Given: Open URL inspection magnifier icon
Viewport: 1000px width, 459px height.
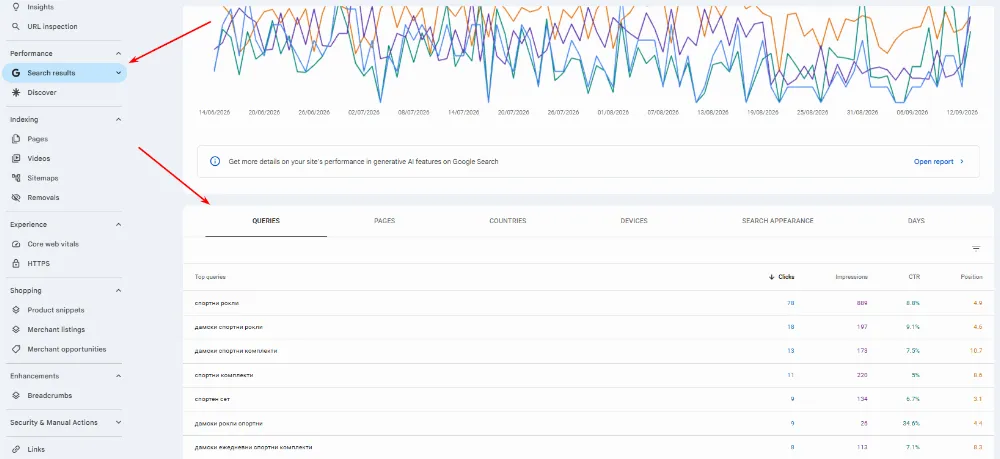Looking at the screenshot, I should pyautogui.click(x=16, y=27).
